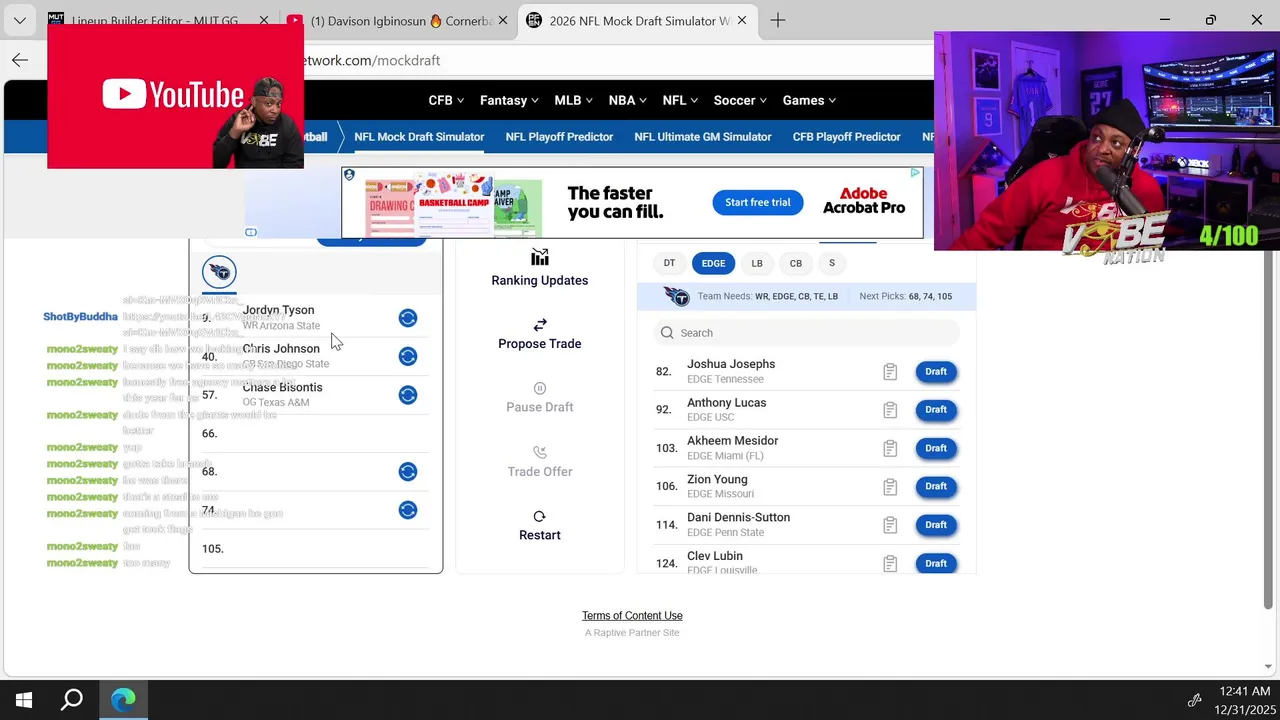Open NFL Ultimate GM Simulator nav item

(x=703, y=137)
